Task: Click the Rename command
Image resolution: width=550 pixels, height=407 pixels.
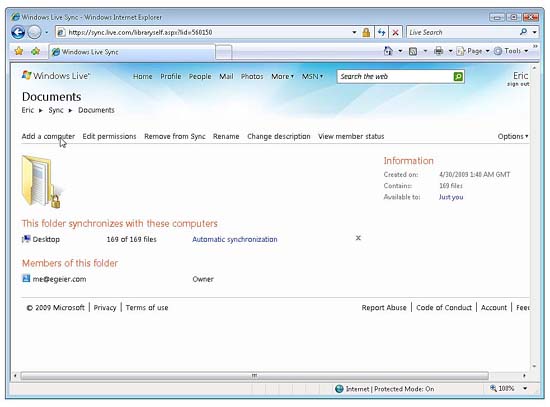Action: click(x=226, y=136)
